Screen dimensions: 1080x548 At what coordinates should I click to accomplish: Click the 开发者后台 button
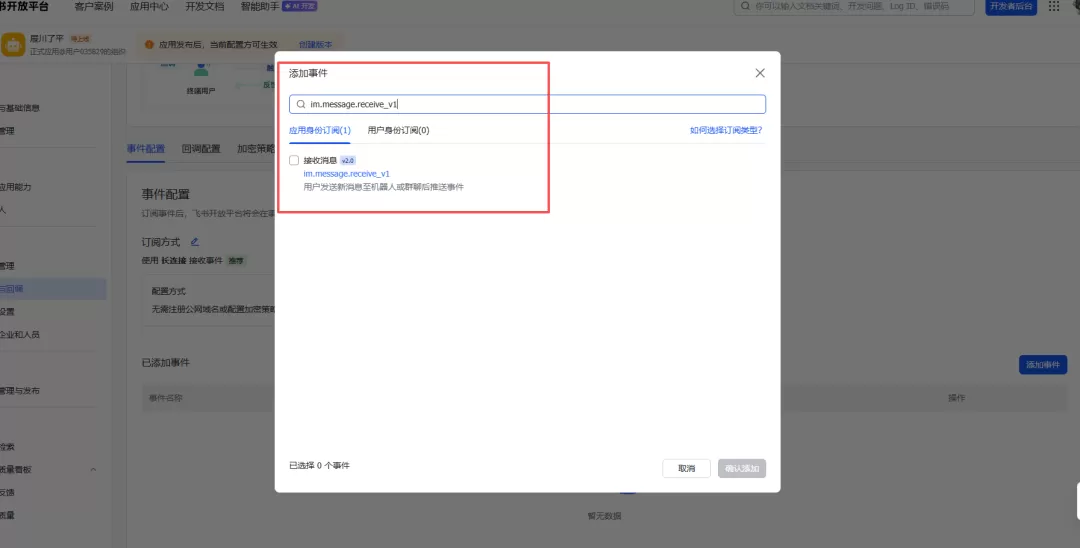tap(1011, 6)
